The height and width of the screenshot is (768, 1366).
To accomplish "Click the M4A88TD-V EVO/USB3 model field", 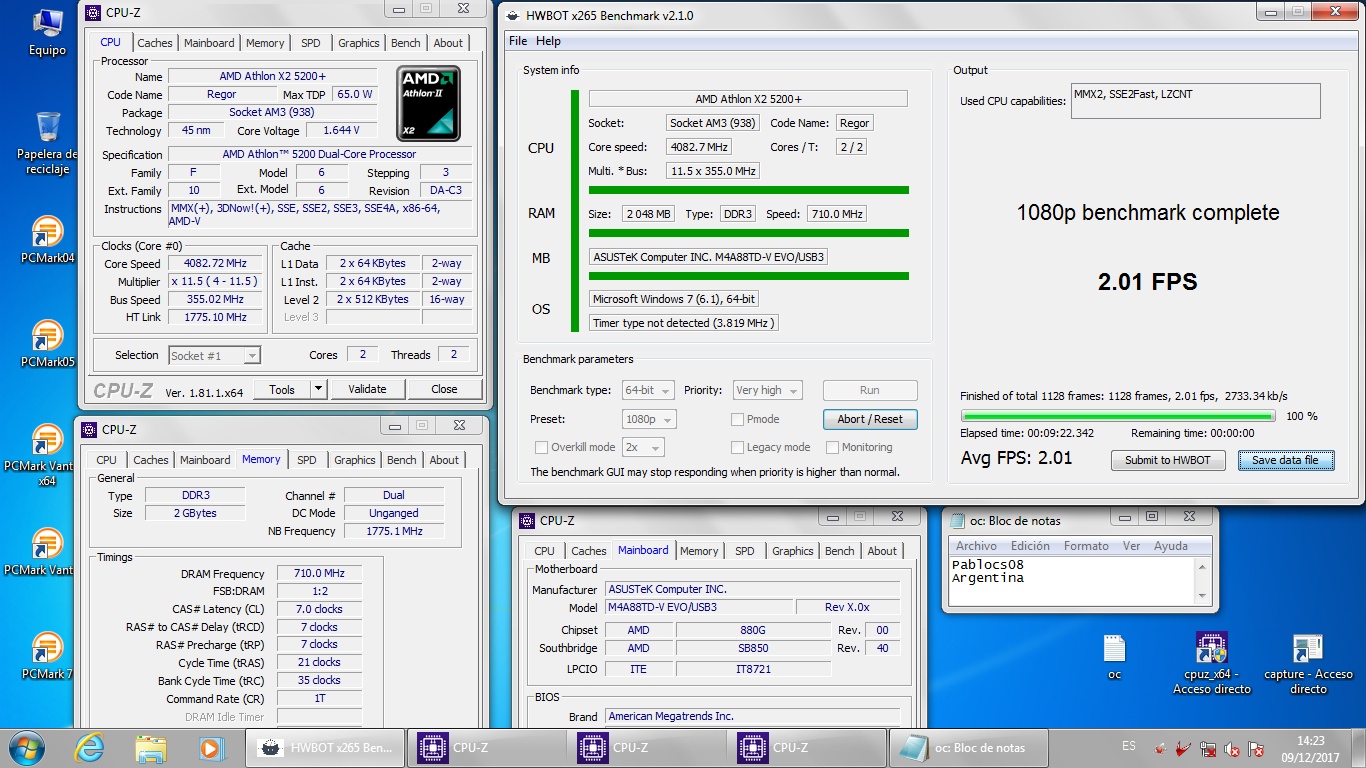I will (699, 607).
